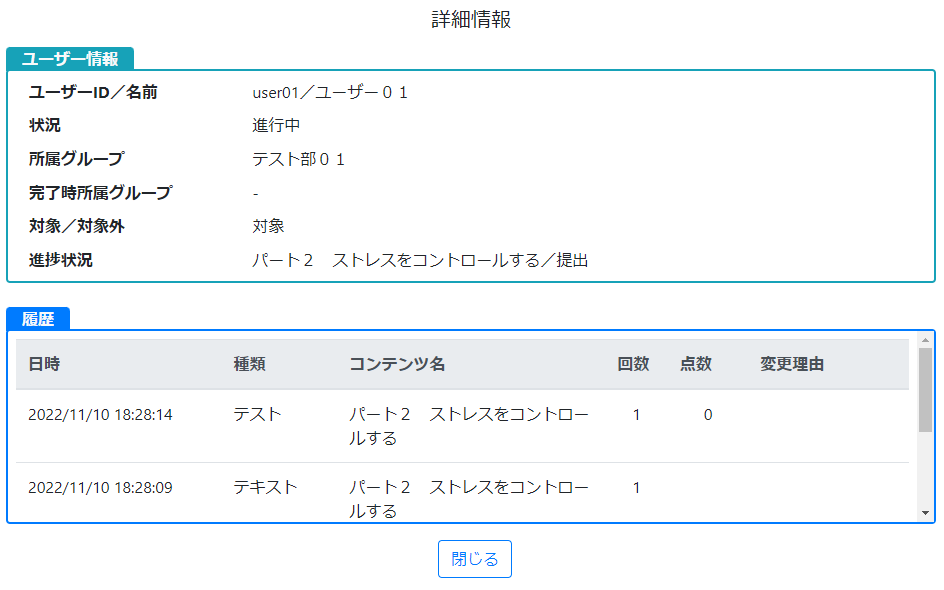
Task: Click the 閉じる button
Action: [x=474, y=559]
